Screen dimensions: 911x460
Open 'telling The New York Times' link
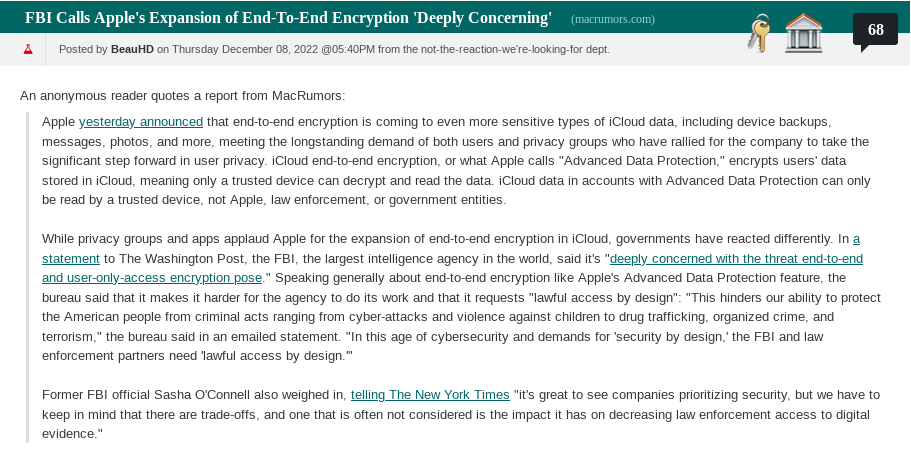(x=430, y=394)
